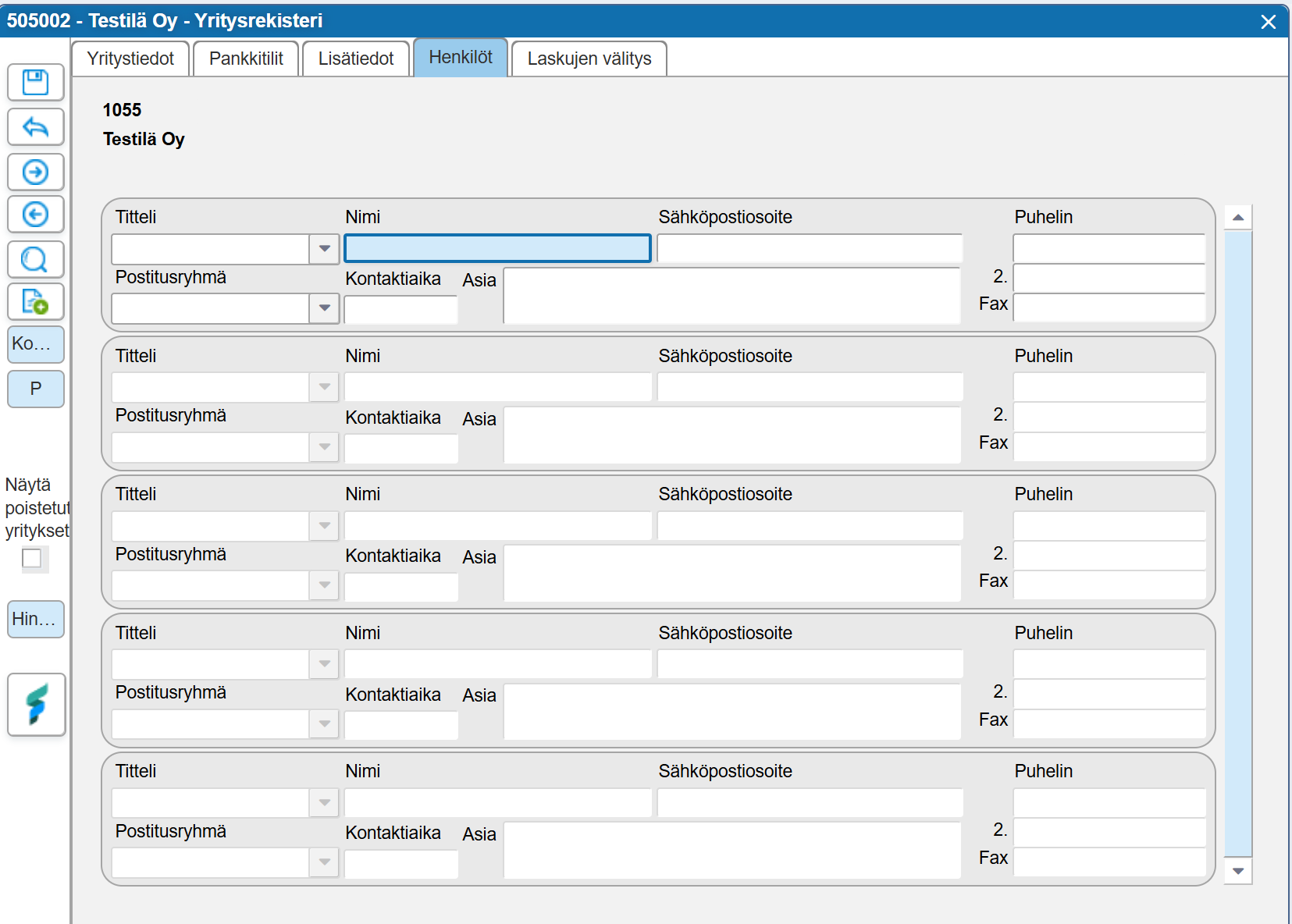Click the Asia text area in the first contact block
The height and width of the screenshot is (924, 1292).
pyautogui.click(x=732, y=296)
